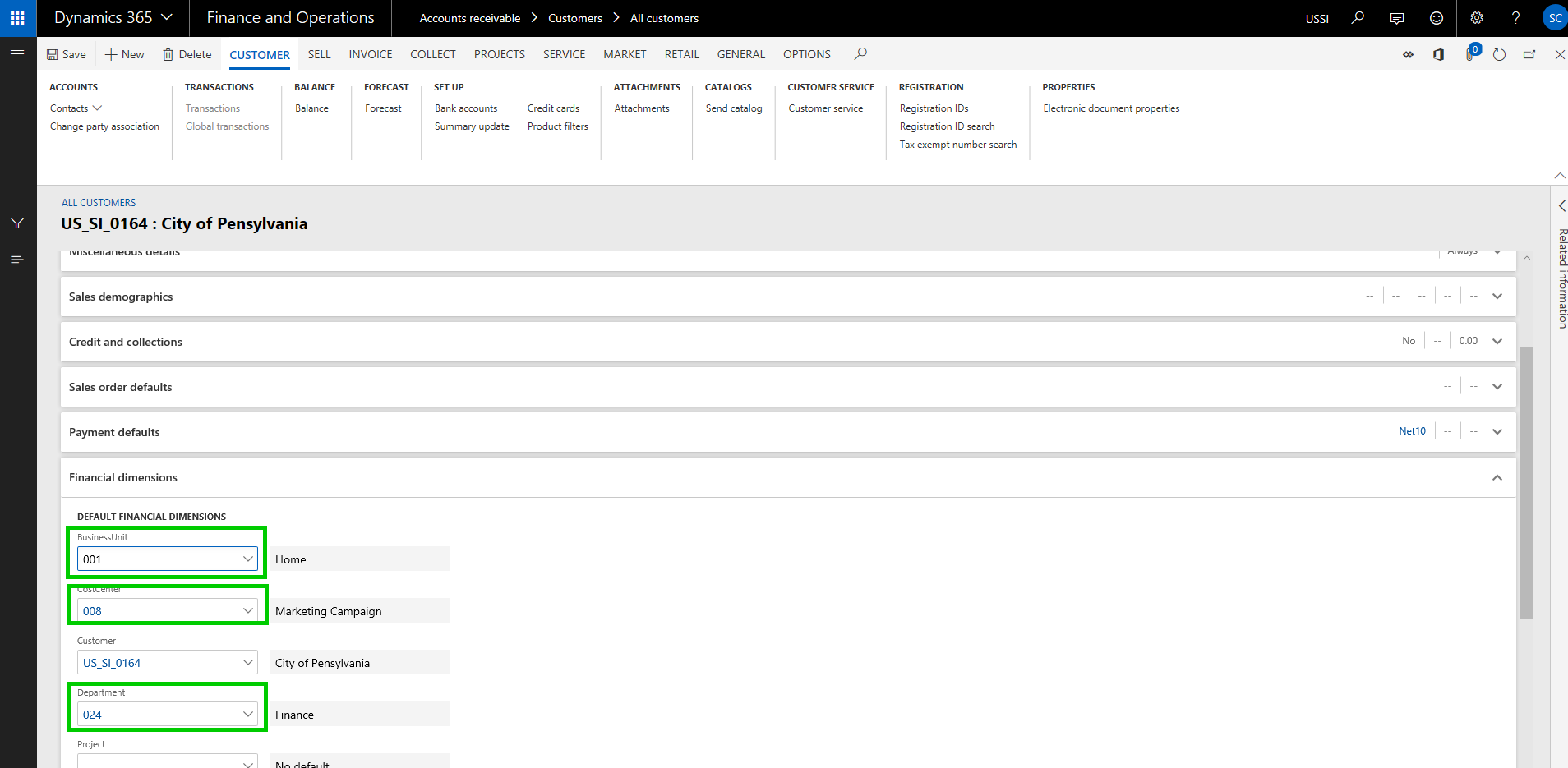Click the search magnifier in the top bar
This screenshot has width=1568, height=768.
pyautogui.click(x=1358, y=18)
